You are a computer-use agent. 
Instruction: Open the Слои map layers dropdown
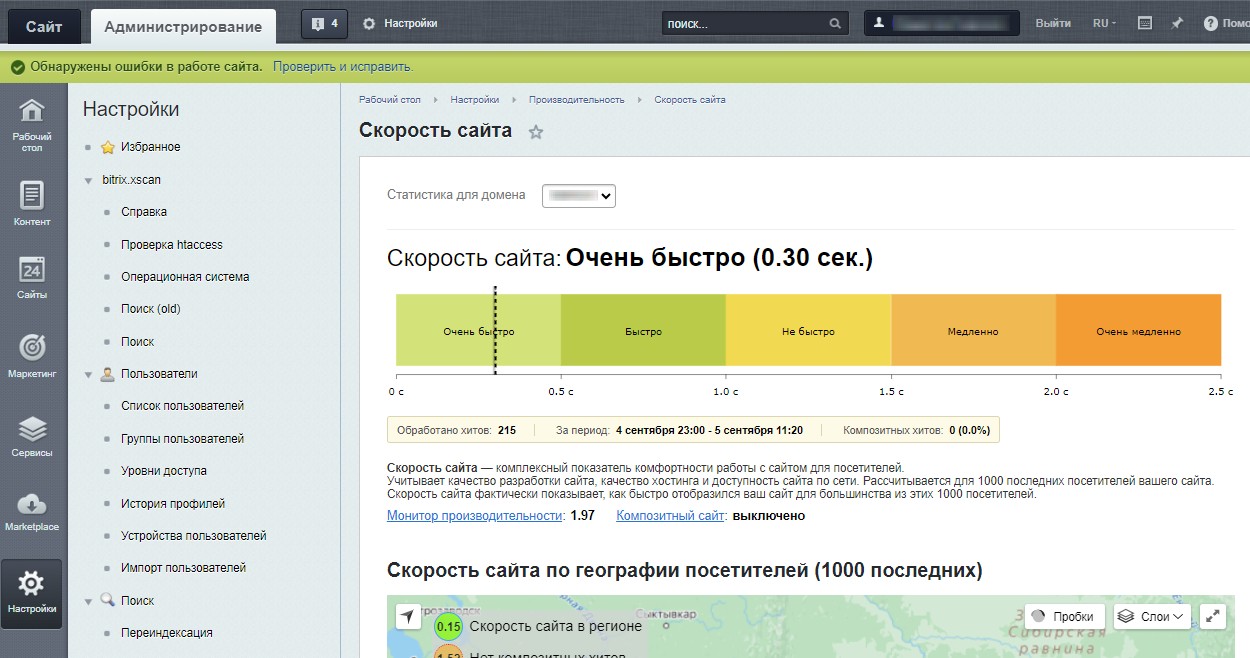click(1151, 616)
